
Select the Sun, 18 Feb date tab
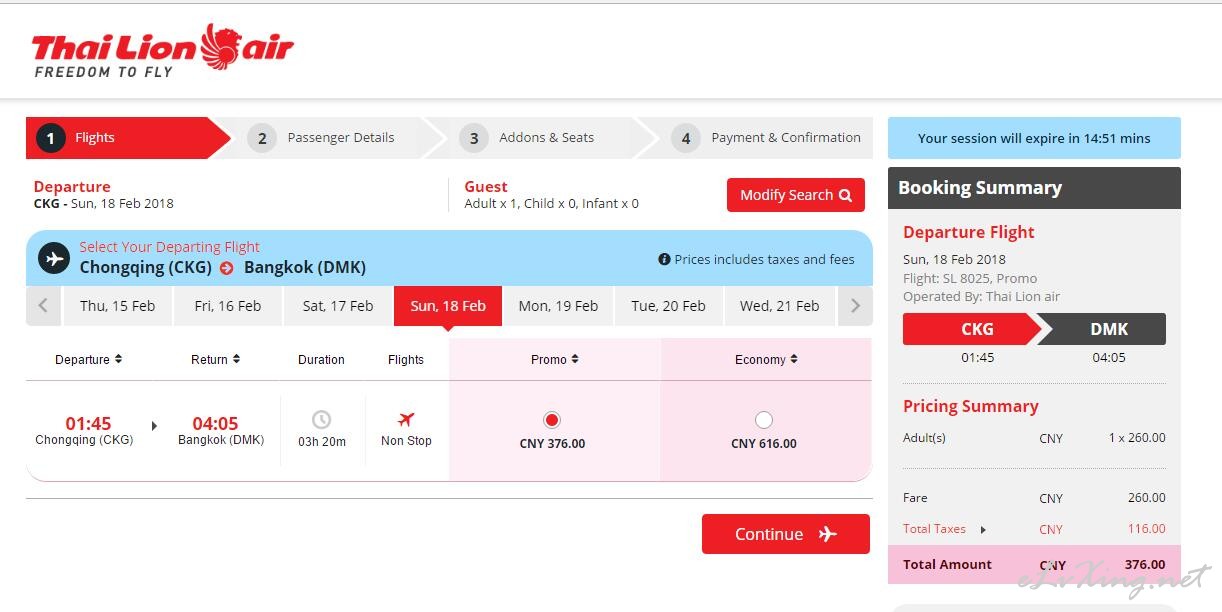(448, 306)
